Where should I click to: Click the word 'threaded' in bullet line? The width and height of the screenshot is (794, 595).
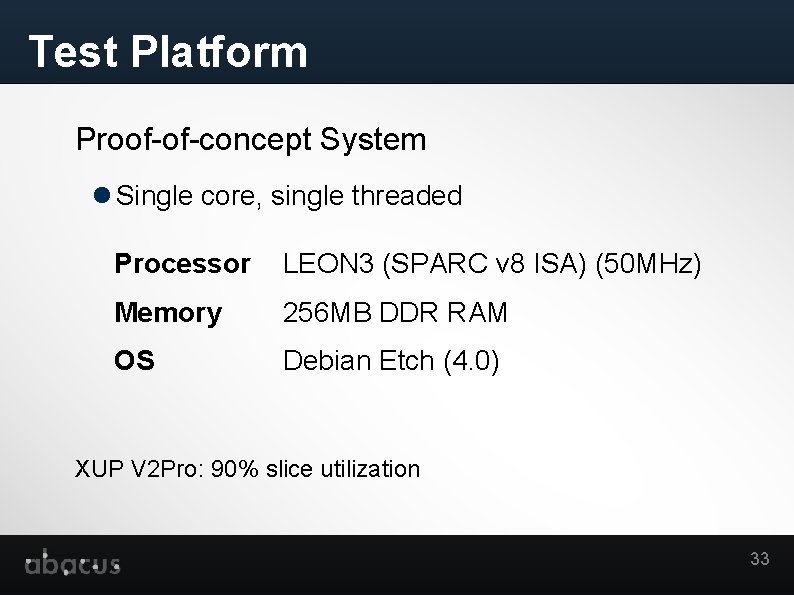(x=406, y=196)
